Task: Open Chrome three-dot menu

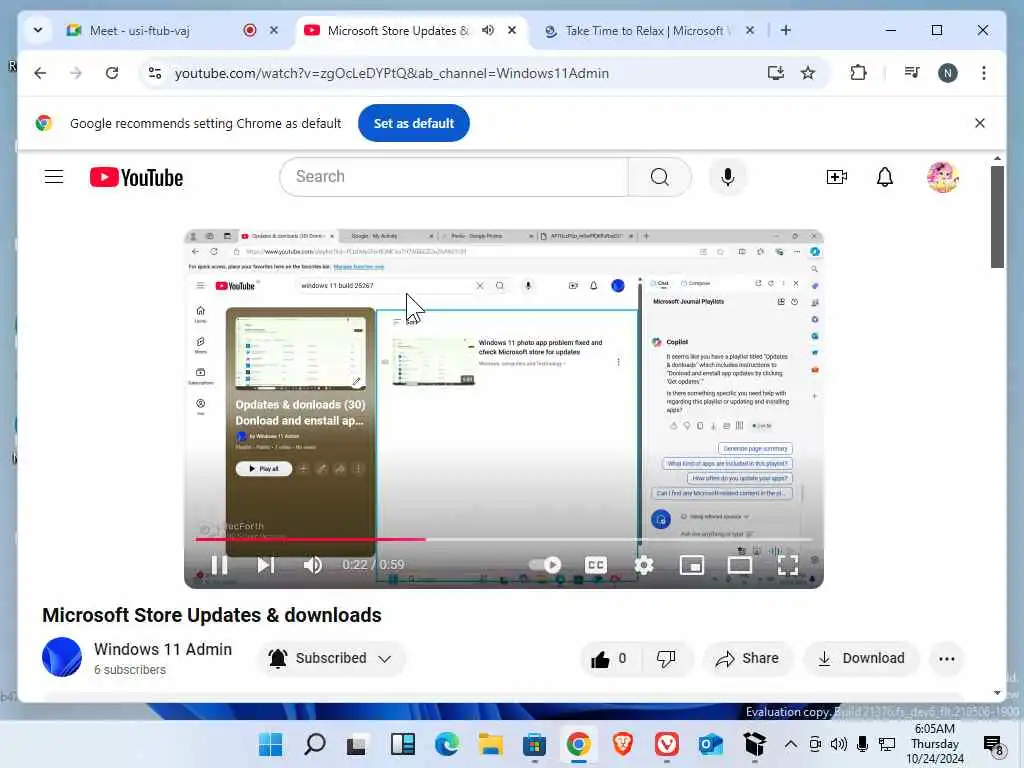Action: click(x=984, y=73)
